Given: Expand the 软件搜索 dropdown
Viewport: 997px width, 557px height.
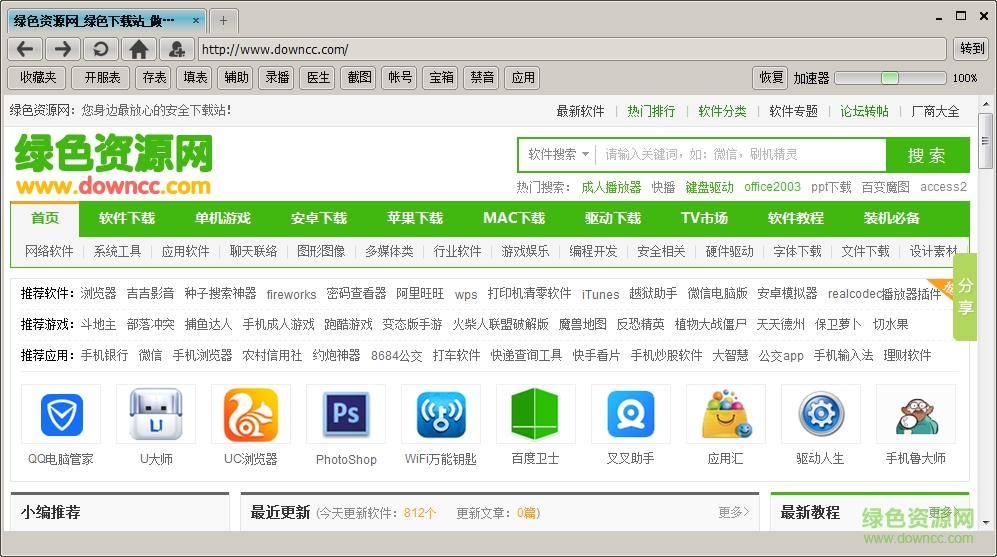Looking at the screenshot, I should pyautogui.click(x=558, y=155).
